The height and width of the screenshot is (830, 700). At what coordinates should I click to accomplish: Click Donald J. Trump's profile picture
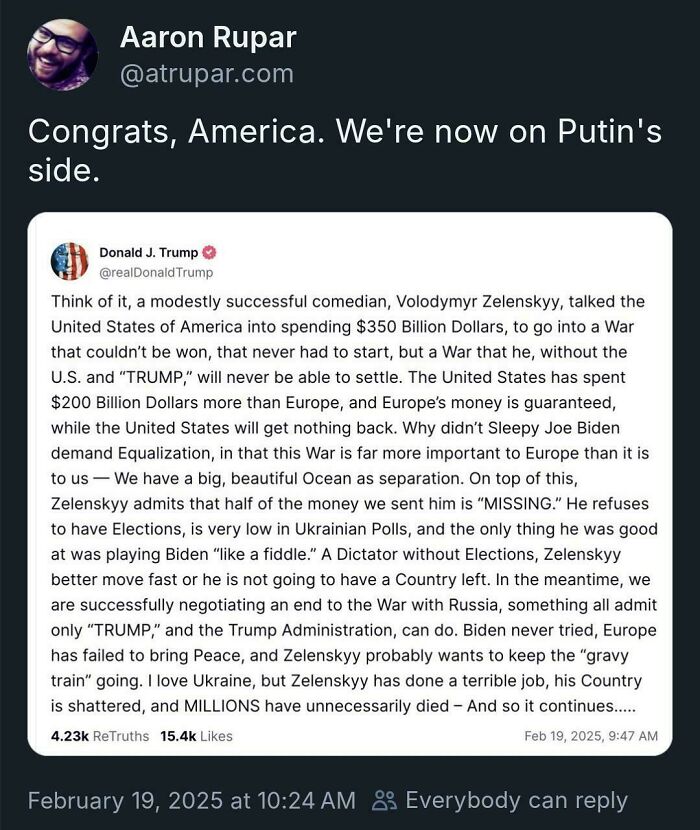[70, 260]
